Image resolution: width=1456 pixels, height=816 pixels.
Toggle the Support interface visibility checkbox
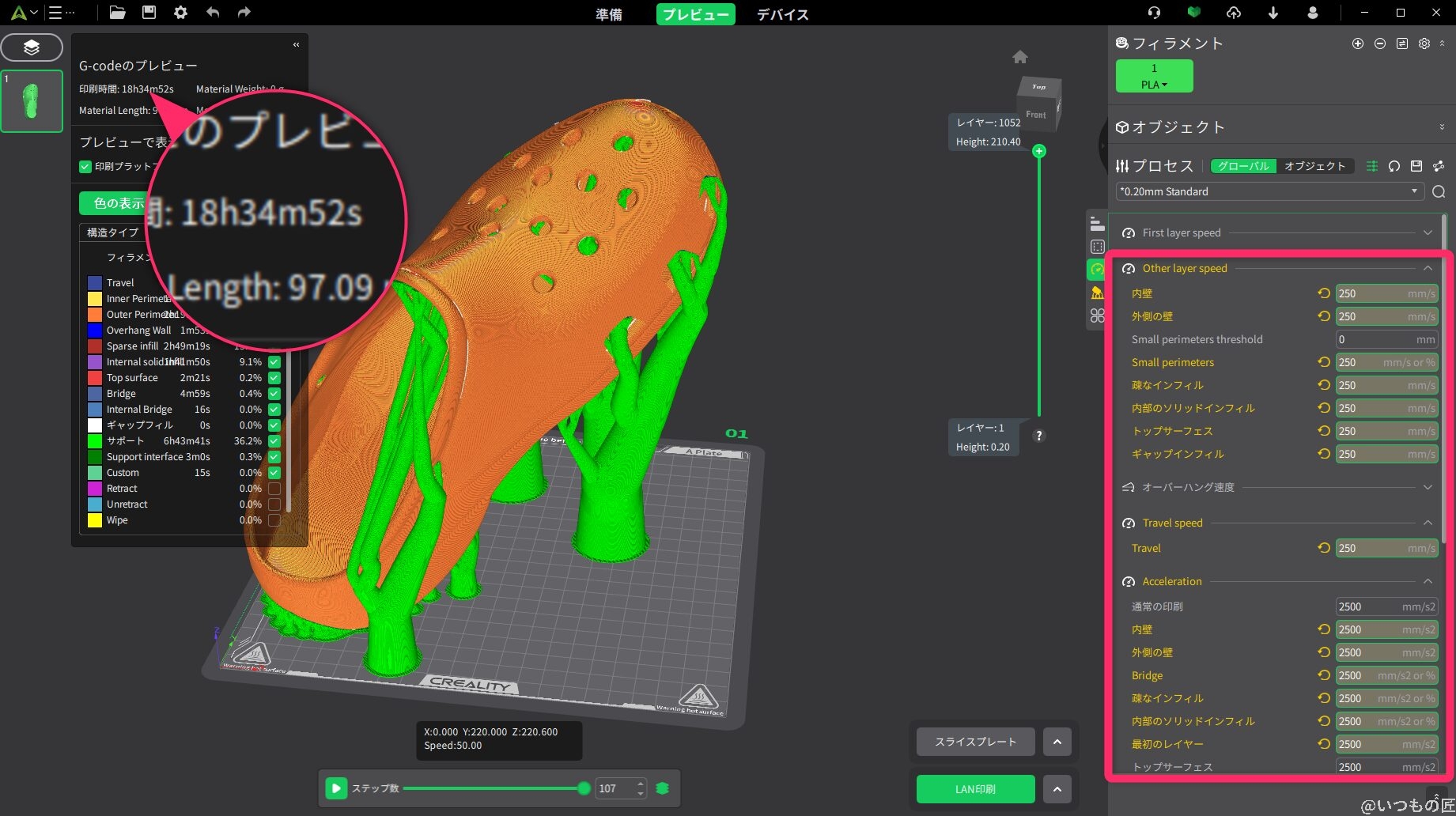(x=274, y=457)
